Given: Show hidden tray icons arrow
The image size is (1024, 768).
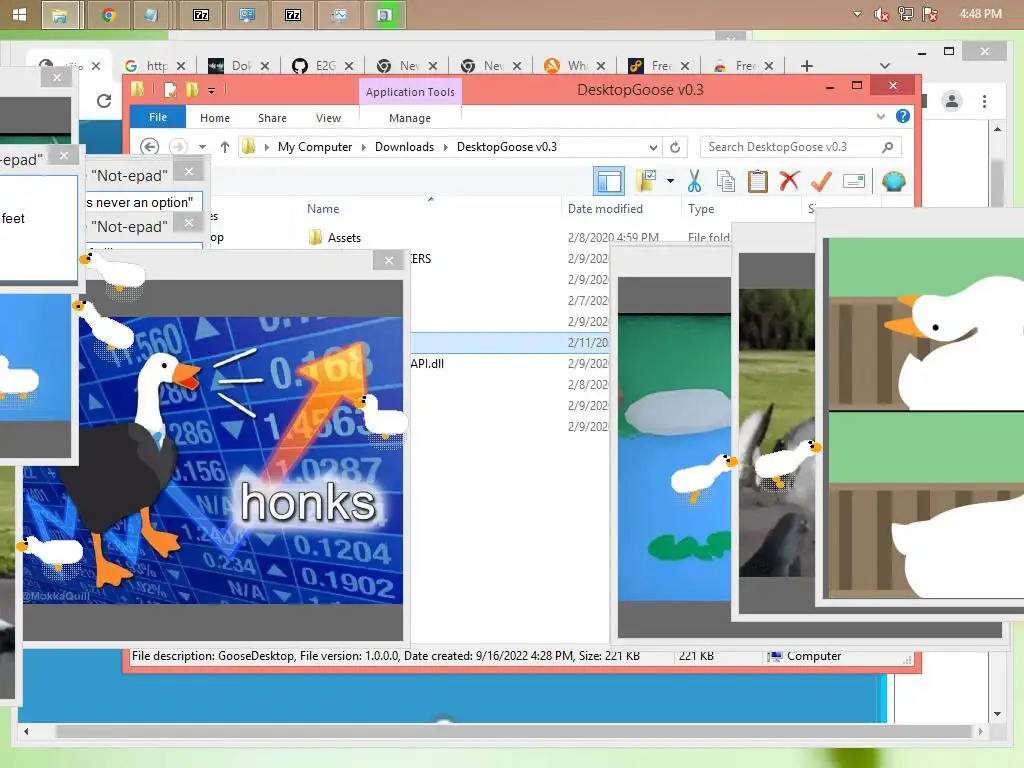Looking at the screenshot, I should [x=857, y=14].
